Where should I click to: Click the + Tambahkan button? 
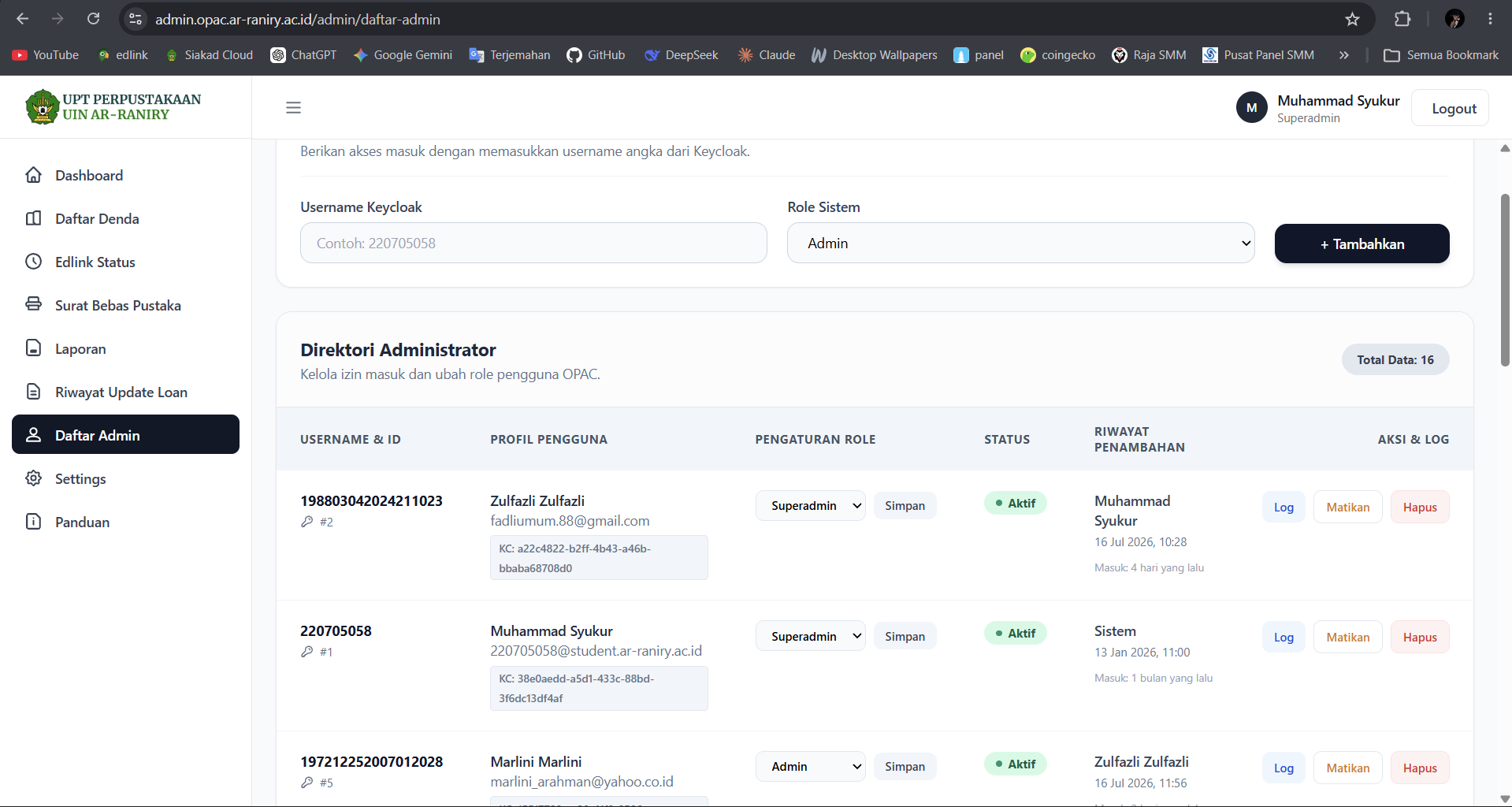click(1362, 244)
